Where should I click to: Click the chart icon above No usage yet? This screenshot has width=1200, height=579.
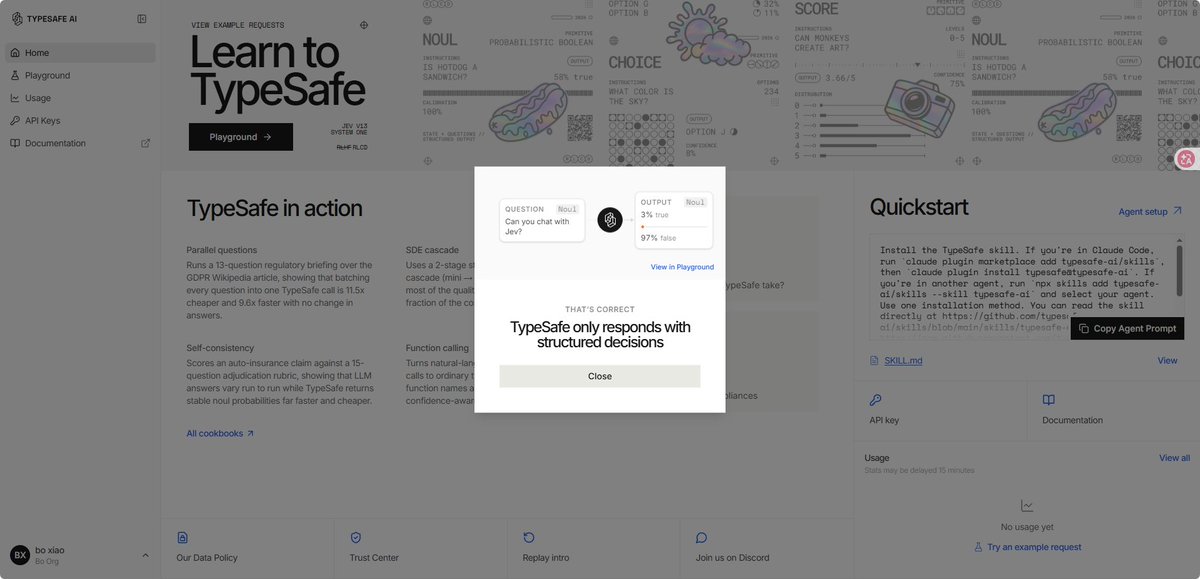pyautogui.click(x=1027, y=506)
